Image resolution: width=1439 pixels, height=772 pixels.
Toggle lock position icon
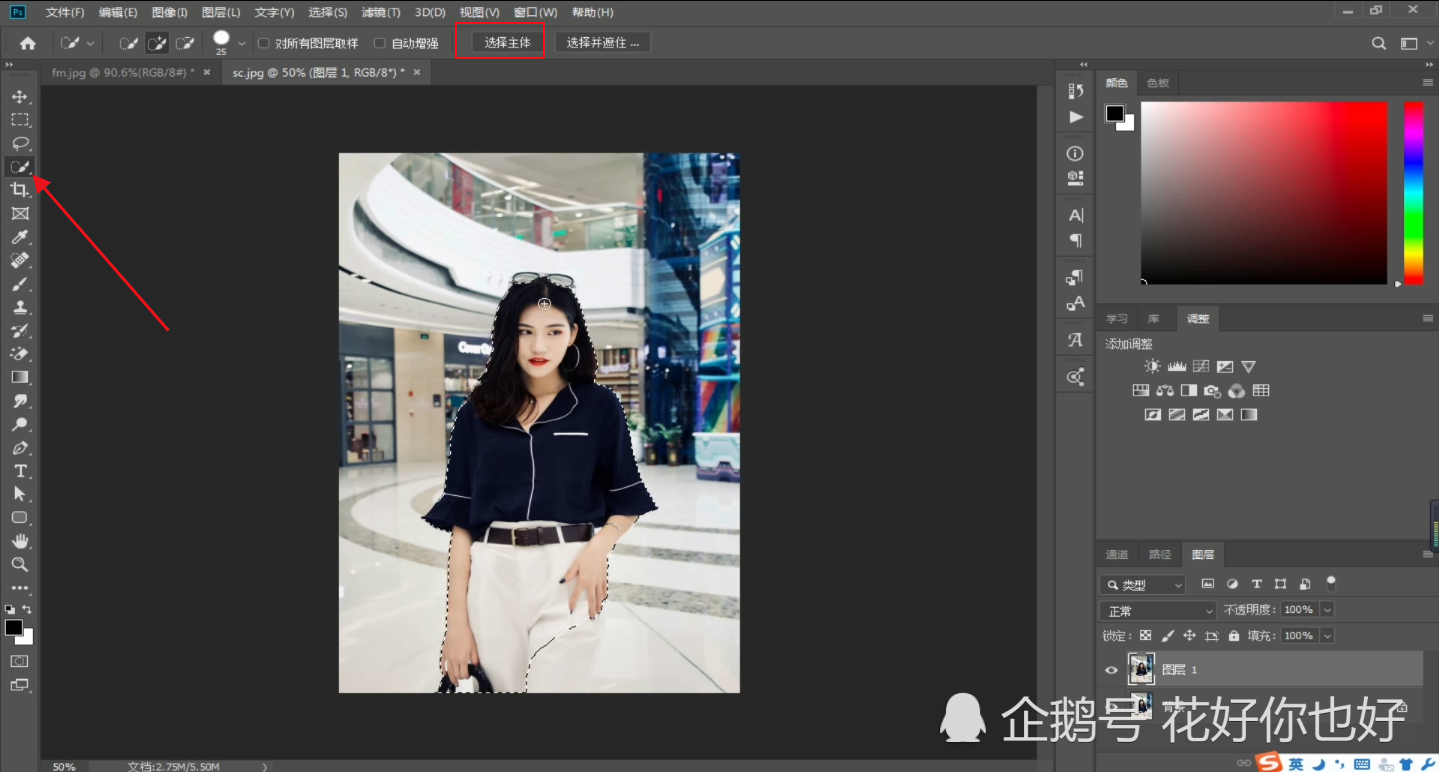point(1189,636)
